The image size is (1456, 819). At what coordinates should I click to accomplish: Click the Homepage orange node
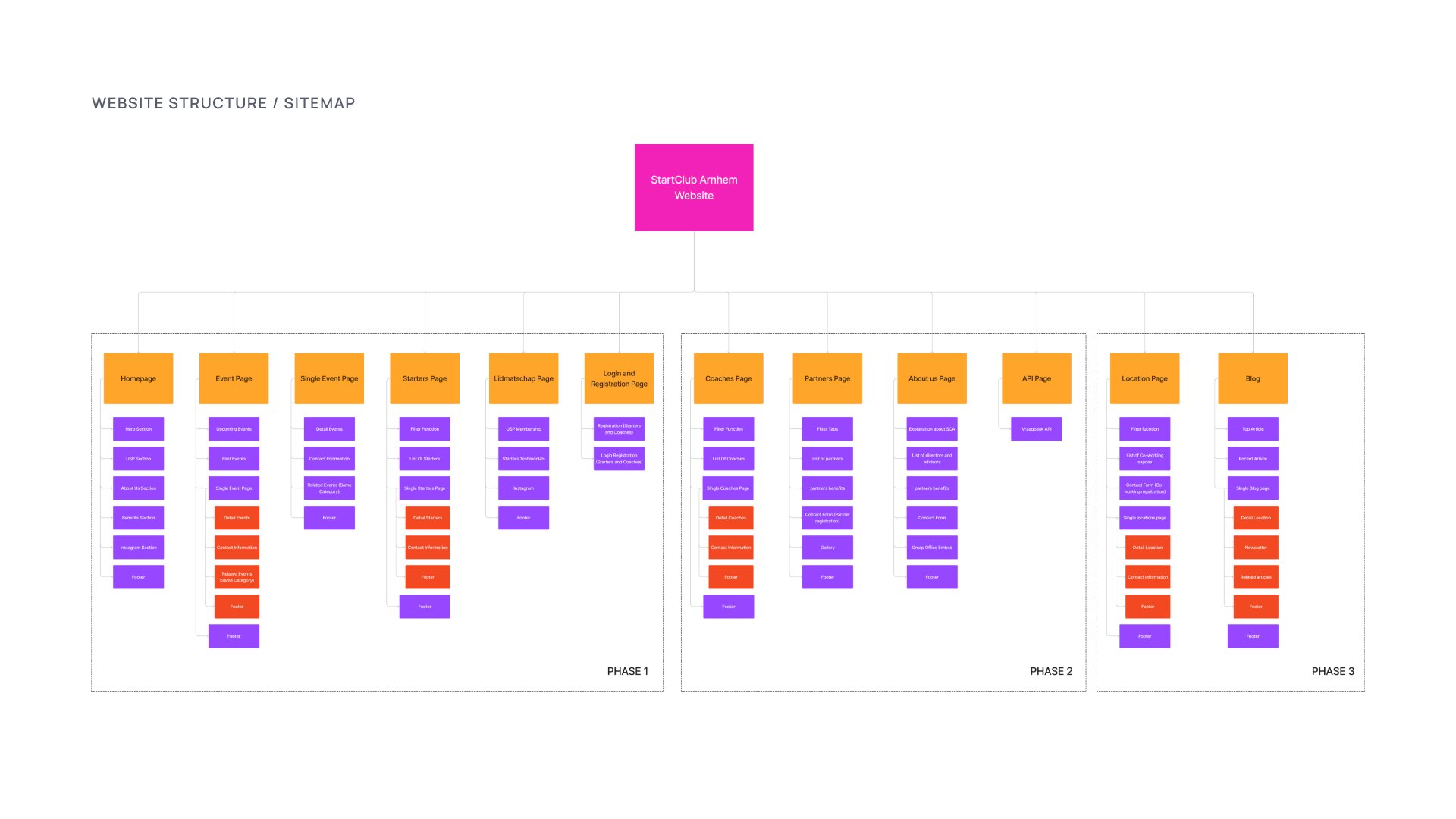pyautogui.click(x=138, y=378)
